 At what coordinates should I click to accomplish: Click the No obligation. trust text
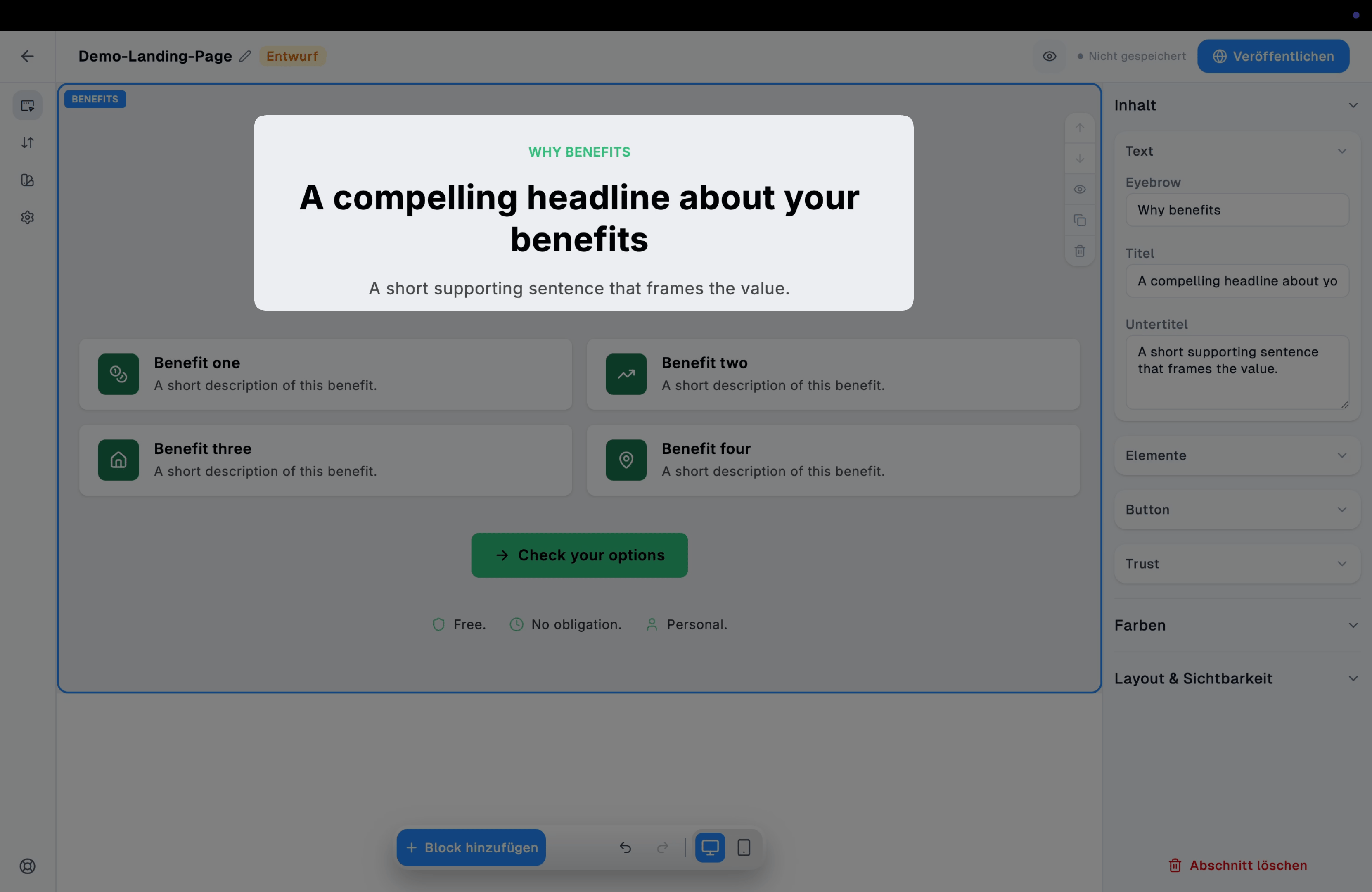pyautogui.click(x=576, y=624)
